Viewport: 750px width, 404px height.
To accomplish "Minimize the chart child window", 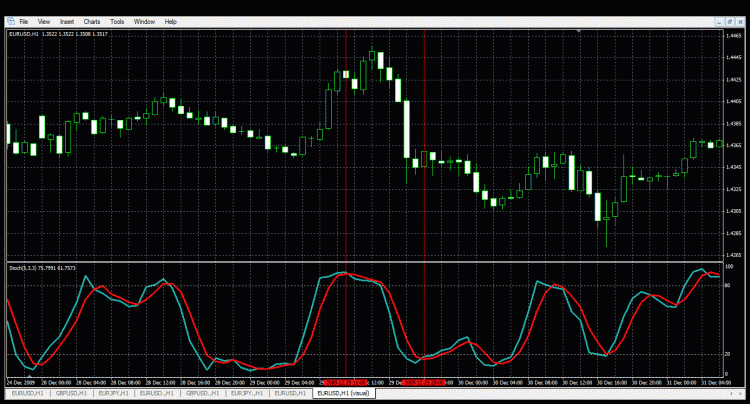I will pos(719,22).
